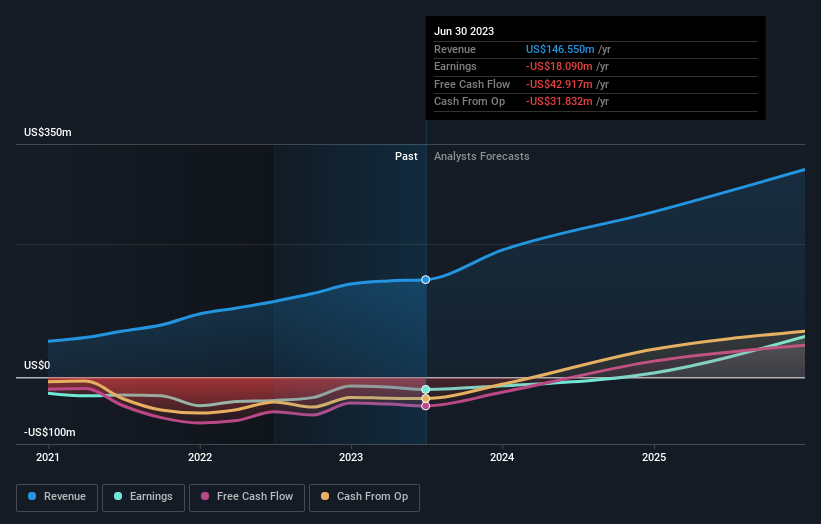Viewport: 821px width, 524px height.
Task: Click the -US$31.832m cash from op value
Action: coord(559,102)
